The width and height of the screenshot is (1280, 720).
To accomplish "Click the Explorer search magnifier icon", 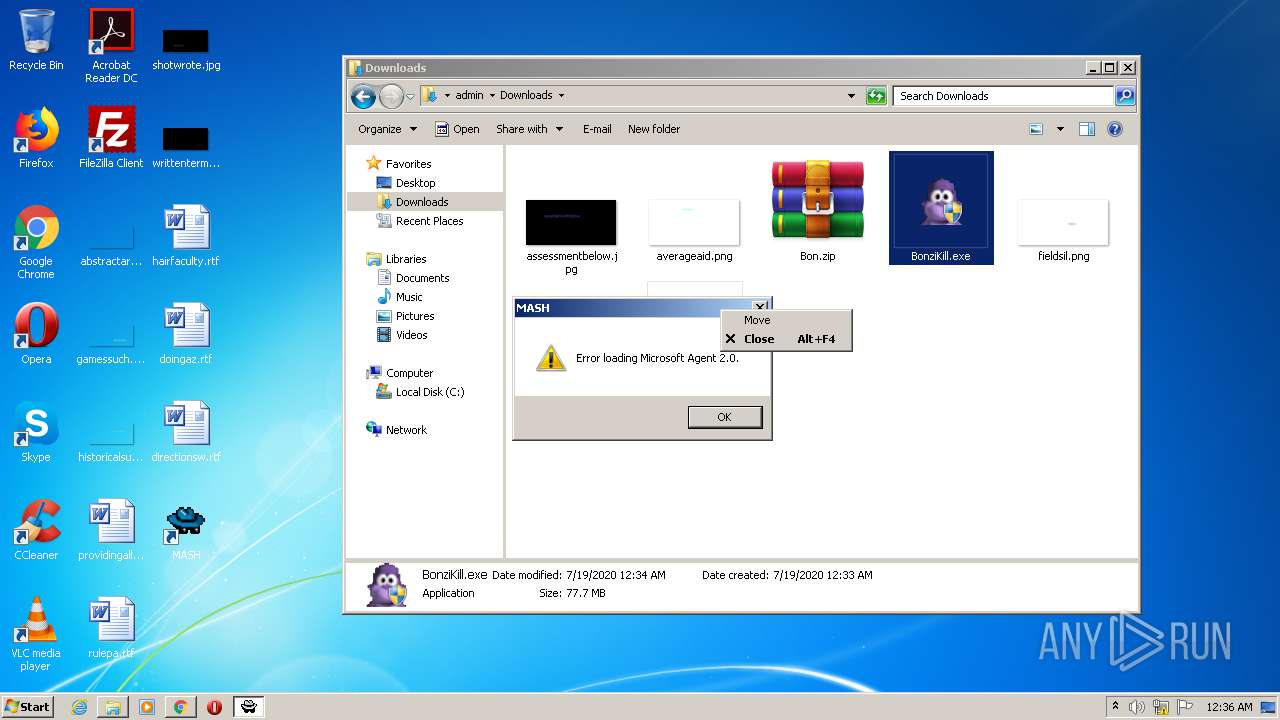I will pyautogui.click(x=1125, y=96).
